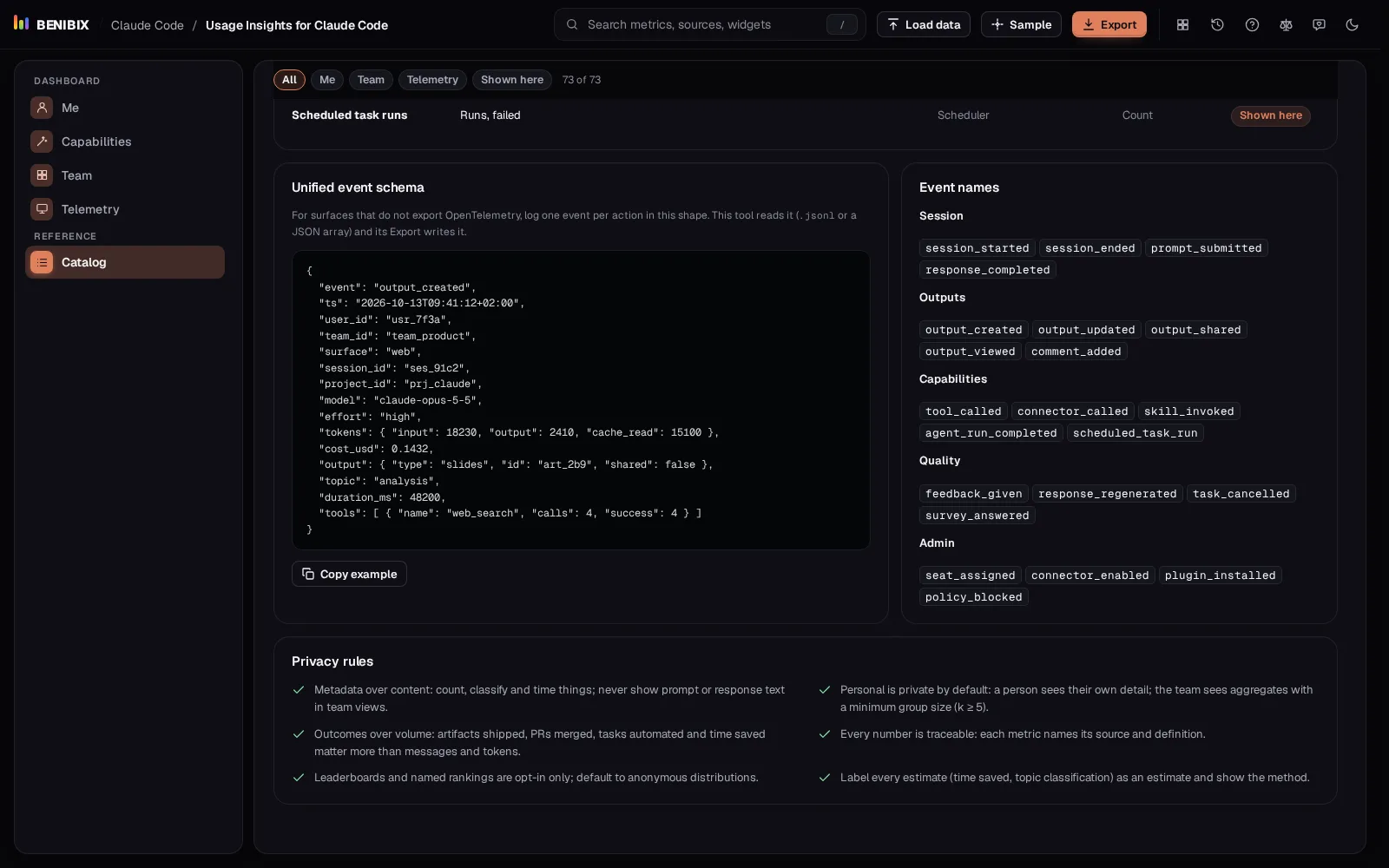Image resolution: width=1389 pixels, height=868 pixels.
Task: Toggle dark mode moon icon
Action: pos(1352,25)
